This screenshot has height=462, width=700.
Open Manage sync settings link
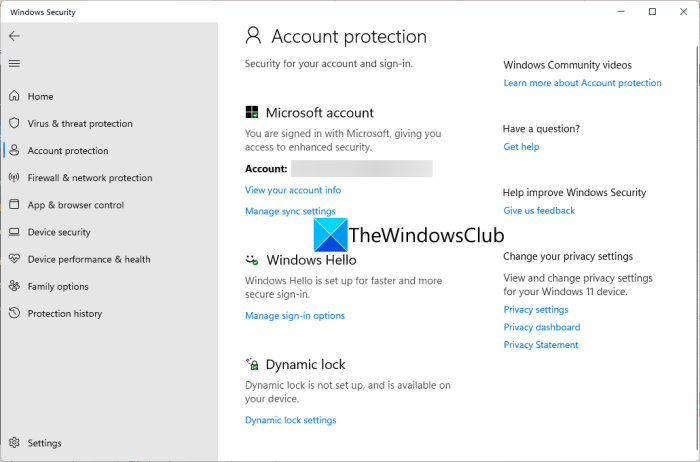tap(290, 211)
